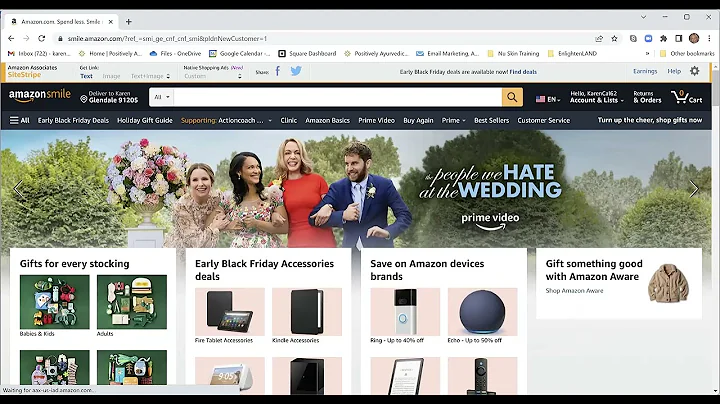The width and height of the screenshot is (720, 404).
Task: Open the shopping Cart
Action: tap(686, 97)
